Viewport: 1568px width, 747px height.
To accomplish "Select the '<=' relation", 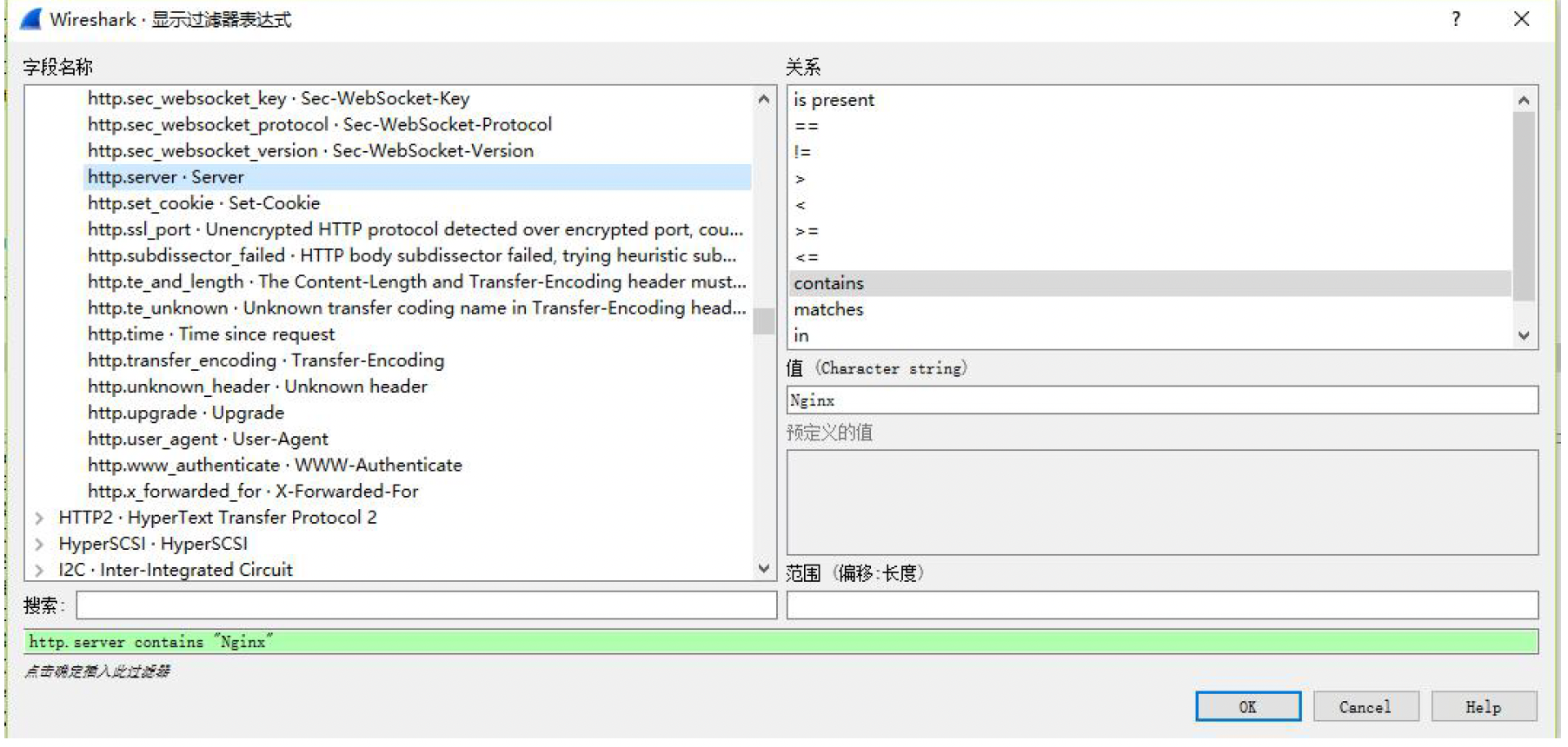I will click(1150, 257).
